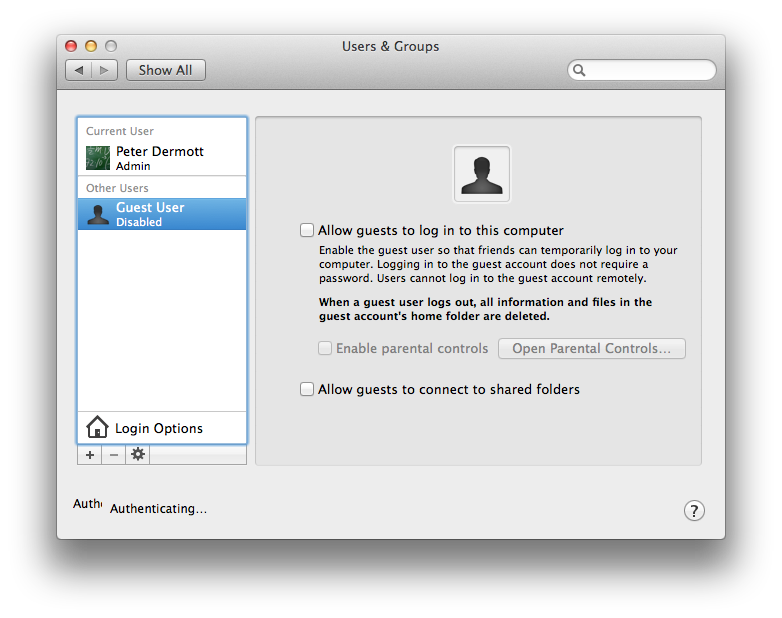Image resolution: width=782 pixels, height=618 pixels.
Task: Remove user with the minus button
Action: tap(114, 455)
